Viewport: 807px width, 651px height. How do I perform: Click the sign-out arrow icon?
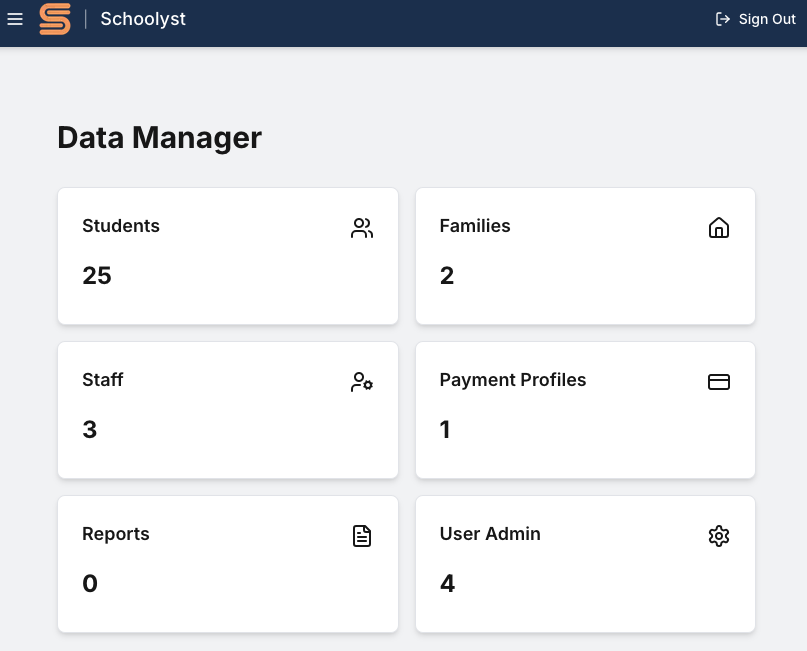(x=723, y=19)
